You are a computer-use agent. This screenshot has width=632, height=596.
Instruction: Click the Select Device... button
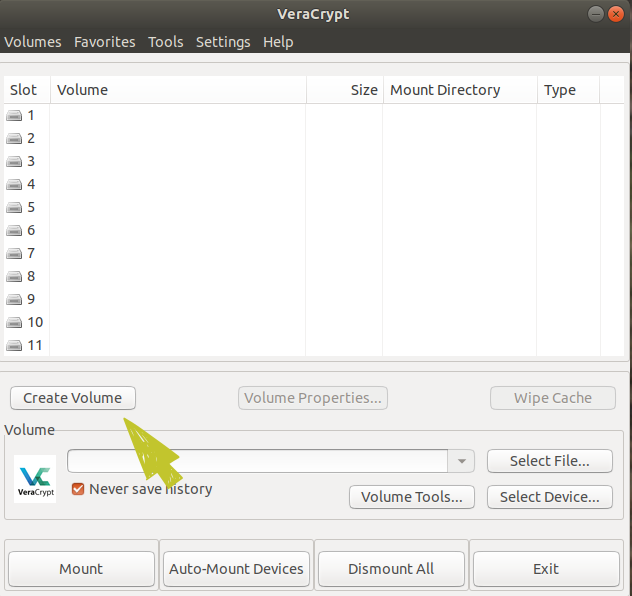tap(550, 497)
